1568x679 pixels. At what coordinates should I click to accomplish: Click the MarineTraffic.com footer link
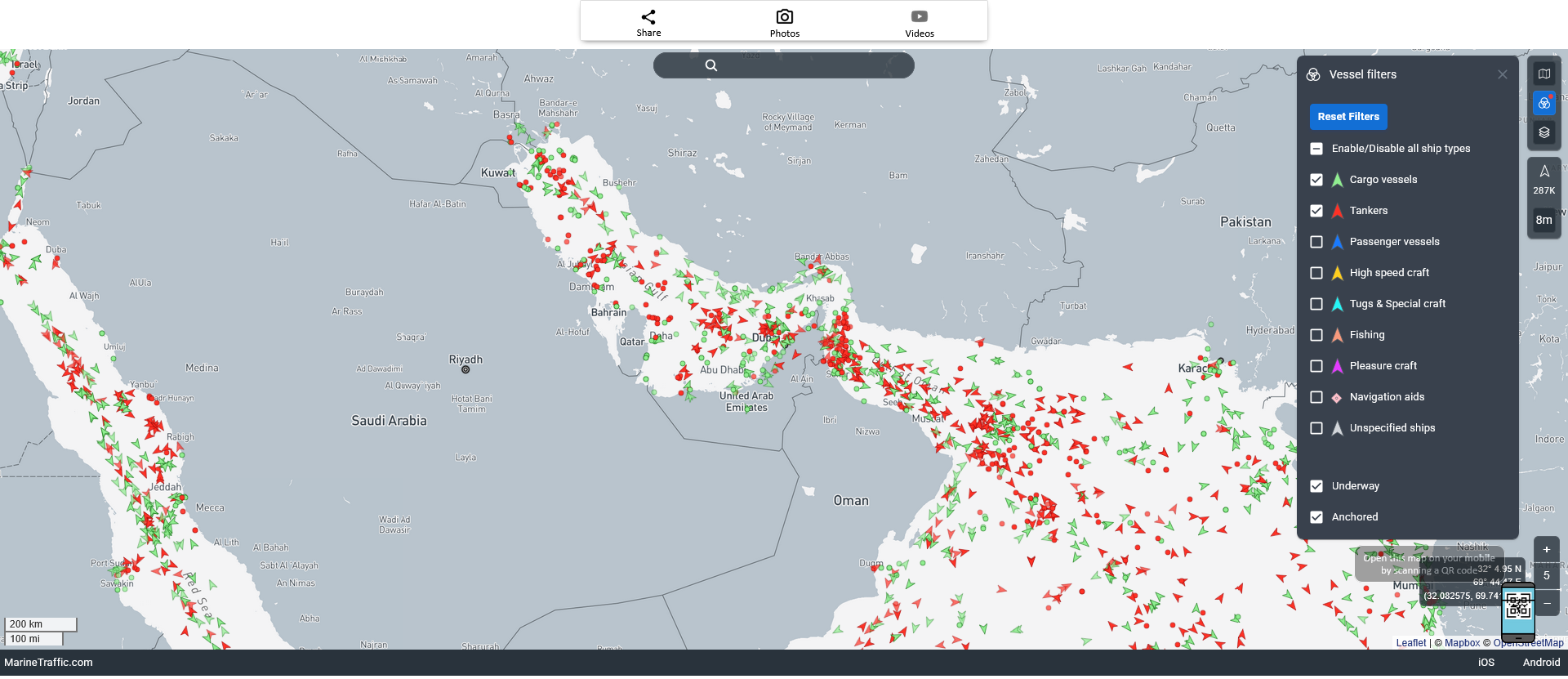[x=49, y=663]
